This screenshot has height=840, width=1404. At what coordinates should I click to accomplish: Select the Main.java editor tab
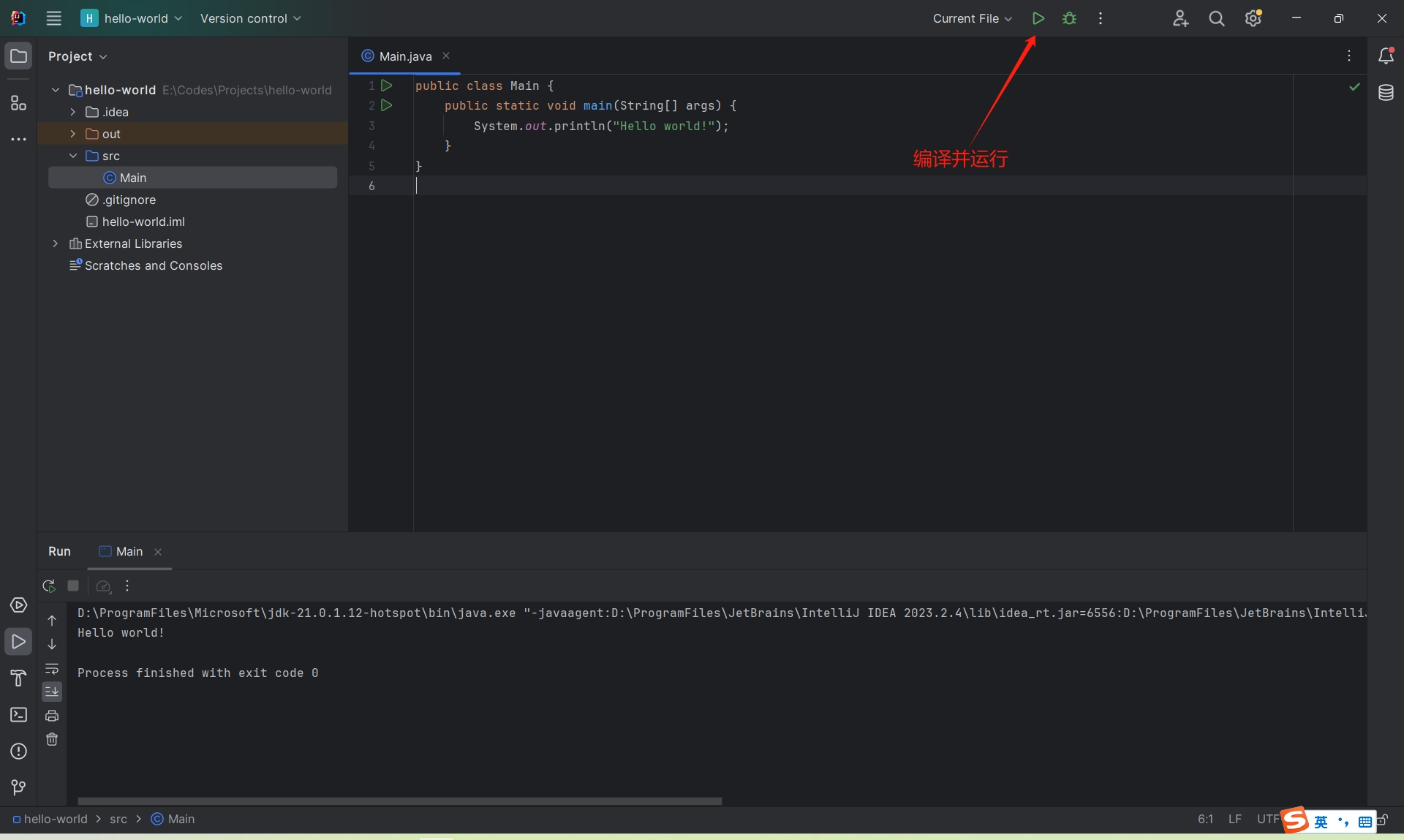point(404,56)
